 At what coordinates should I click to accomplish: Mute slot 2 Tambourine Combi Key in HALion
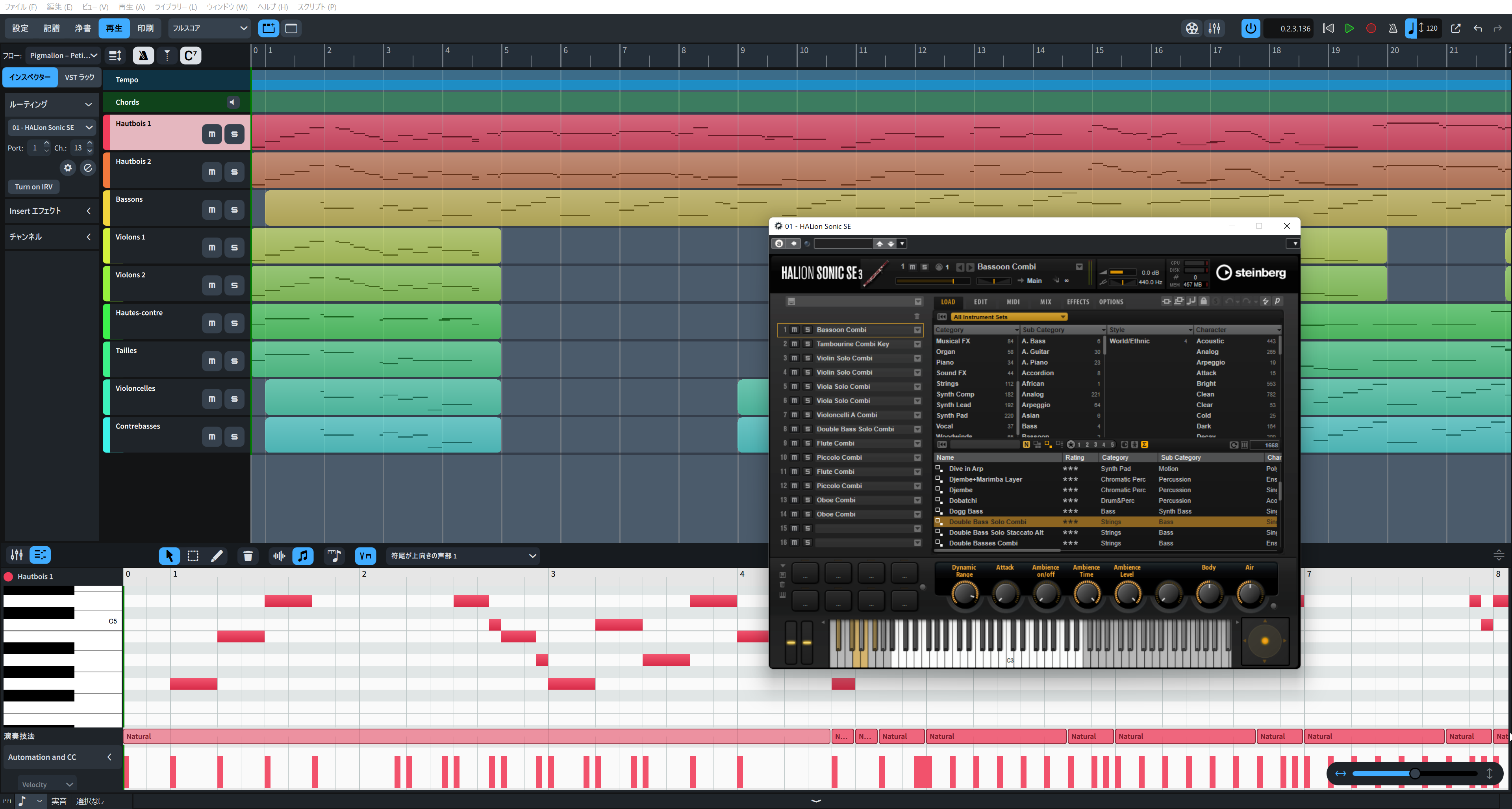794,344
